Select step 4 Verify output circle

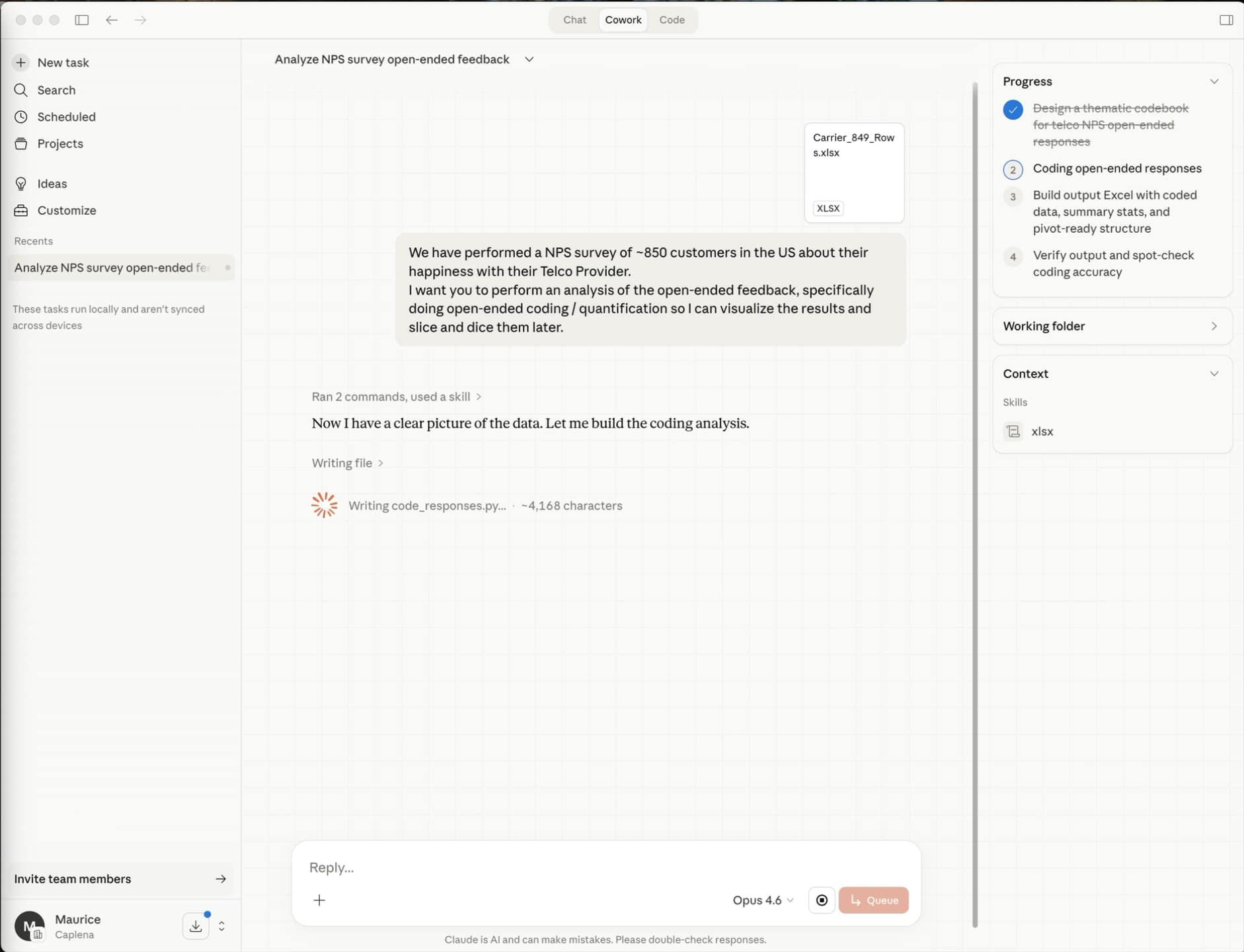1013,257
